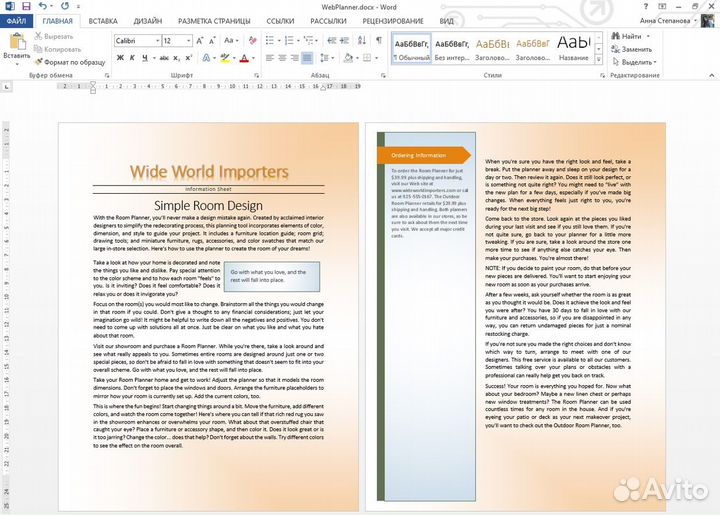The height and width of the screenshot is (515, 720).
Task: Toggle superscript x² formatting
Action: click(189, 58)
